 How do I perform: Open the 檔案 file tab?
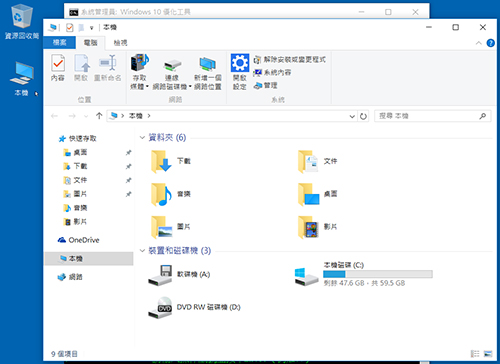pyautogui.click(x=60, y=42)
